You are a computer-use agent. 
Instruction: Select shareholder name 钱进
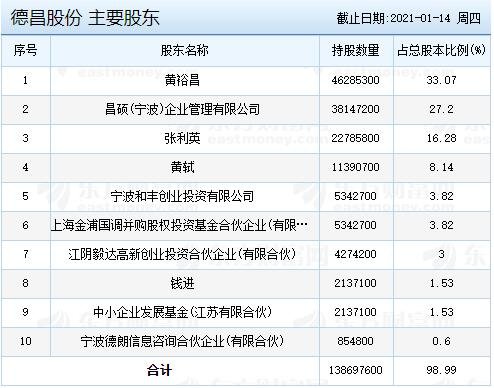[x=182, y=283]
